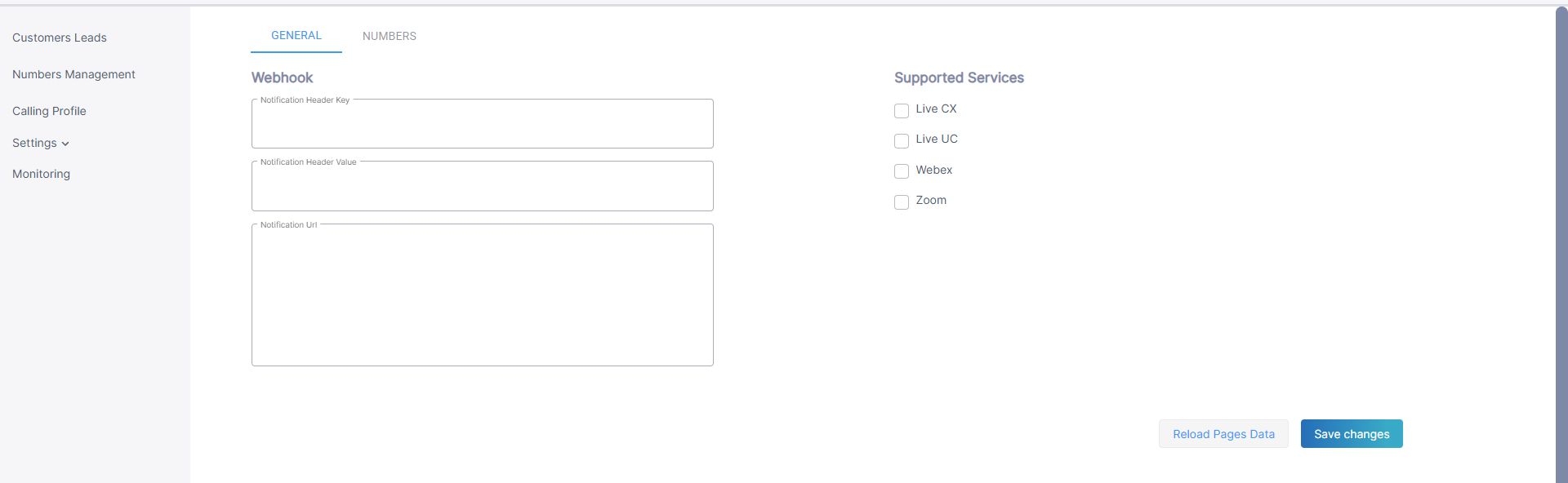Viewport: 1568px width, 483px height.
Task: Click the Save changes button
Action: (x=1351, y=434)
